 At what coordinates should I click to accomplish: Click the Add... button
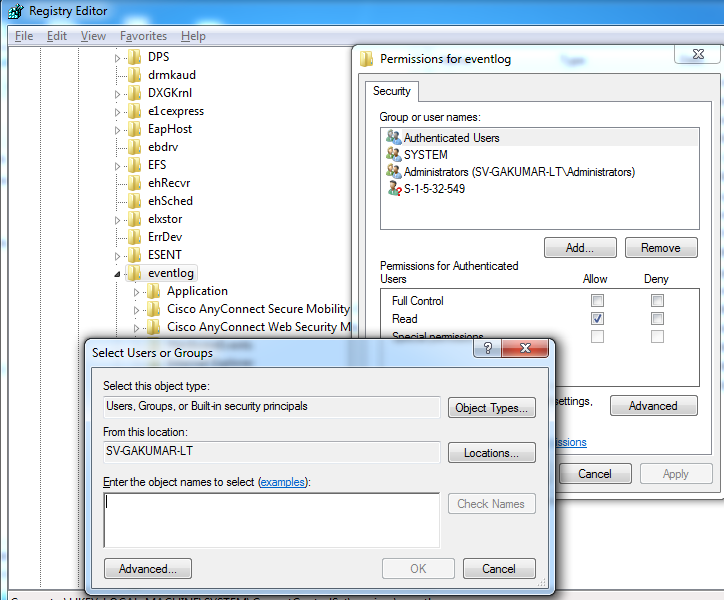(580, 248)
